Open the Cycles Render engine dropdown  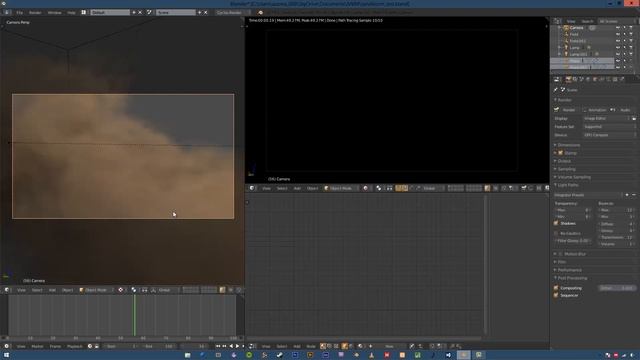point(232,13)
